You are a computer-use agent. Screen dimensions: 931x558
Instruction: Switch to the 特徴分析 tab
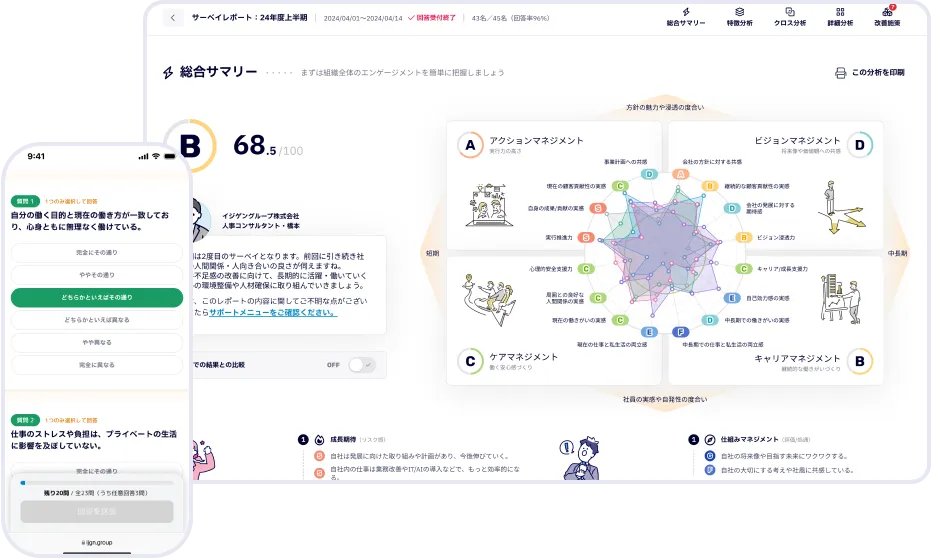(739, 17)
